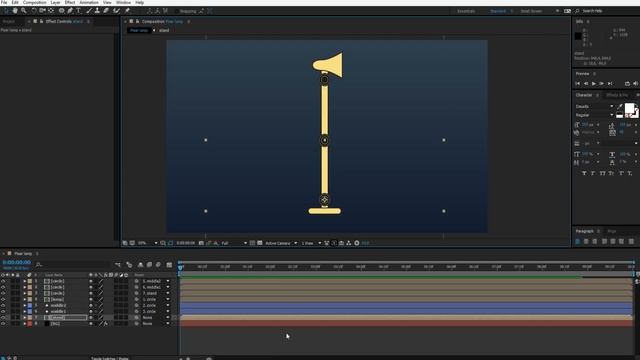Open the Composition menu
Viewport: 640px width, 360px height.
[35, 2]
